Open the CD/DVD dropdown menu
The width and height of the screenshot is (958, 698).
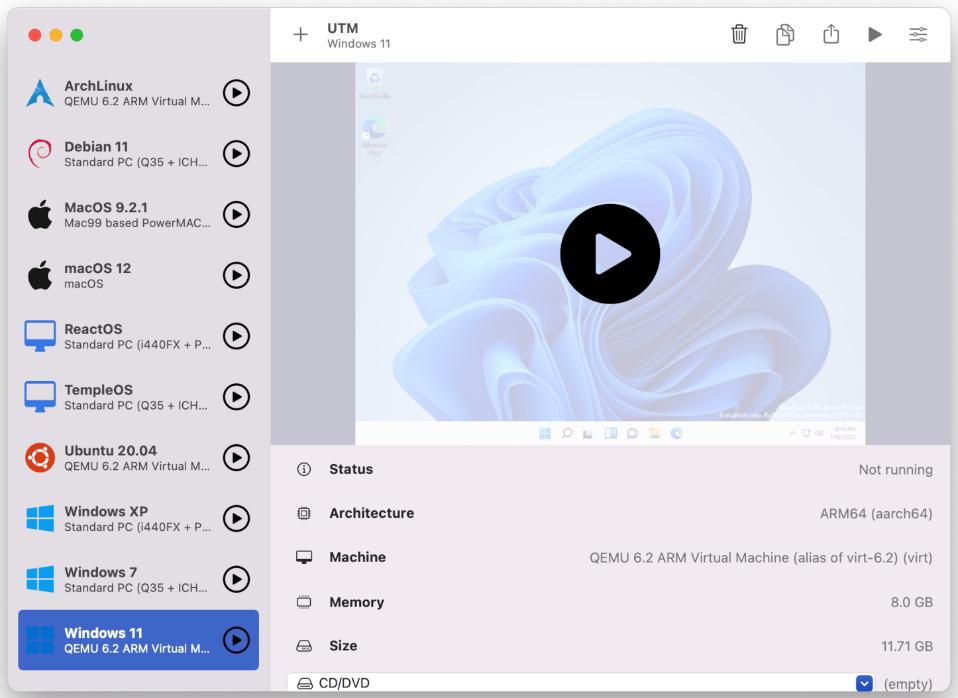pyautogui.click(x=865, y=684)
